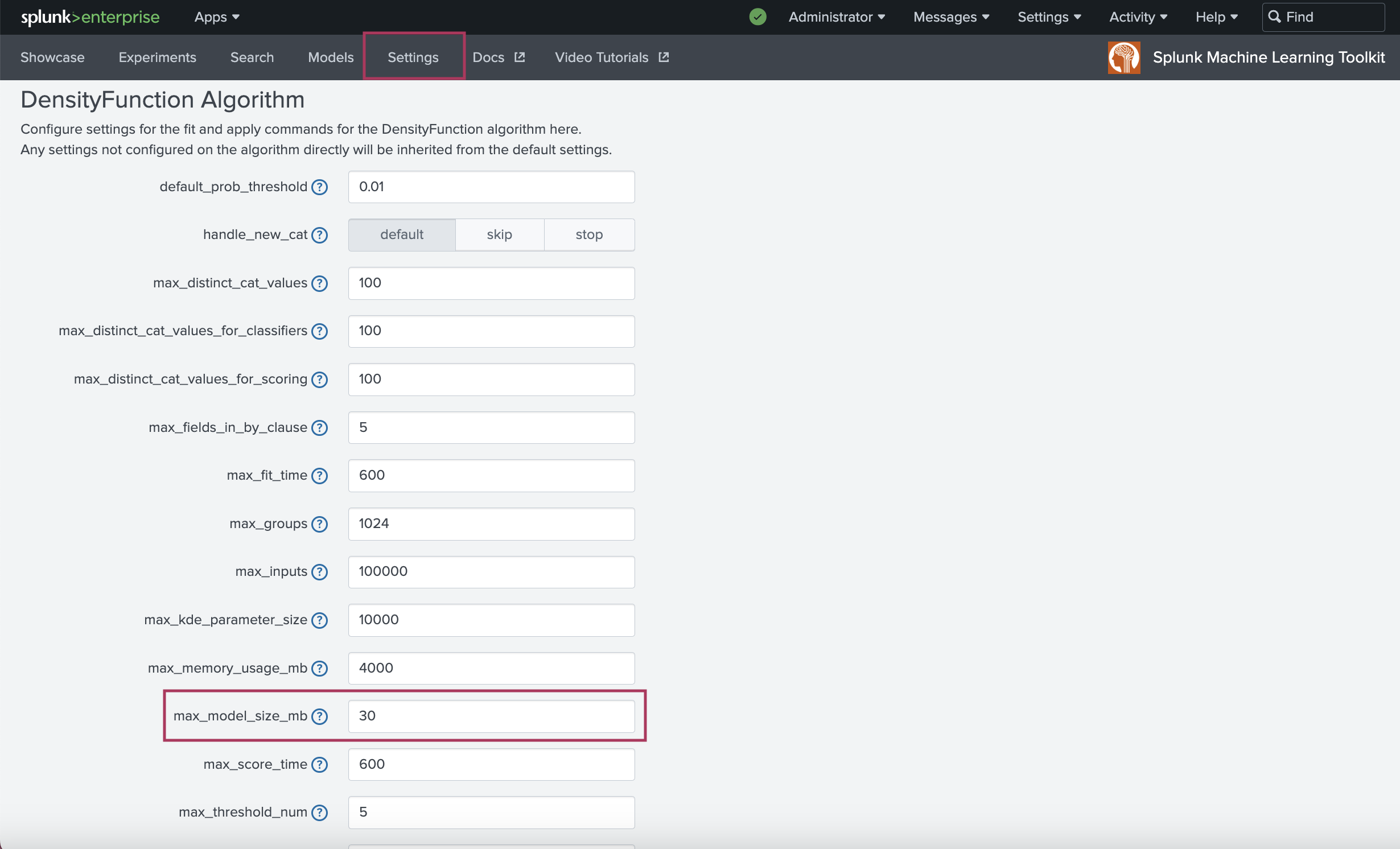Edit max_distinct_cat_values_for_scoring value
Image resolution: width=1400 pixels, height=849 pixels.
[491, 379]
